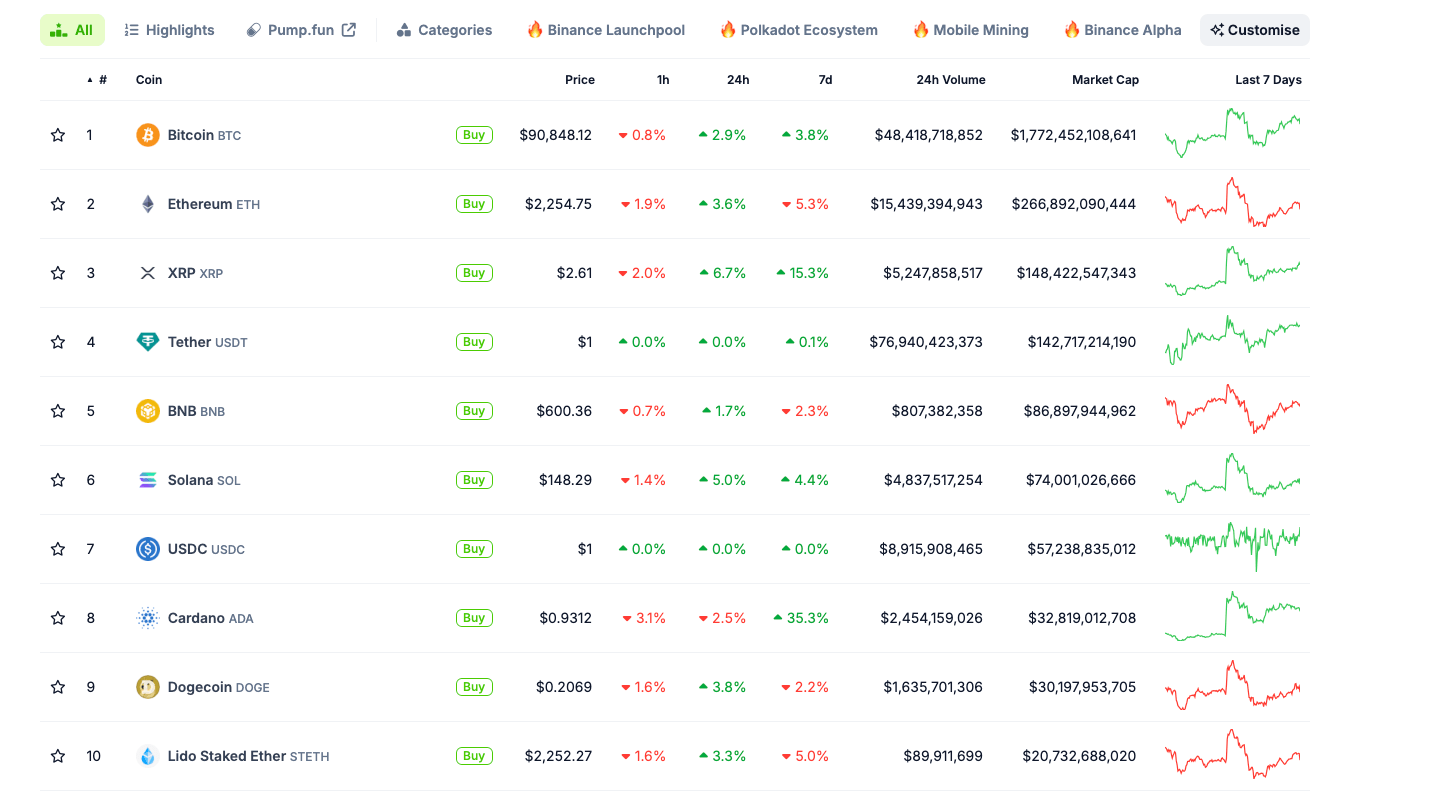Click the Dogecoin coin logo
1432x794 pixels.
pos(147,687)
